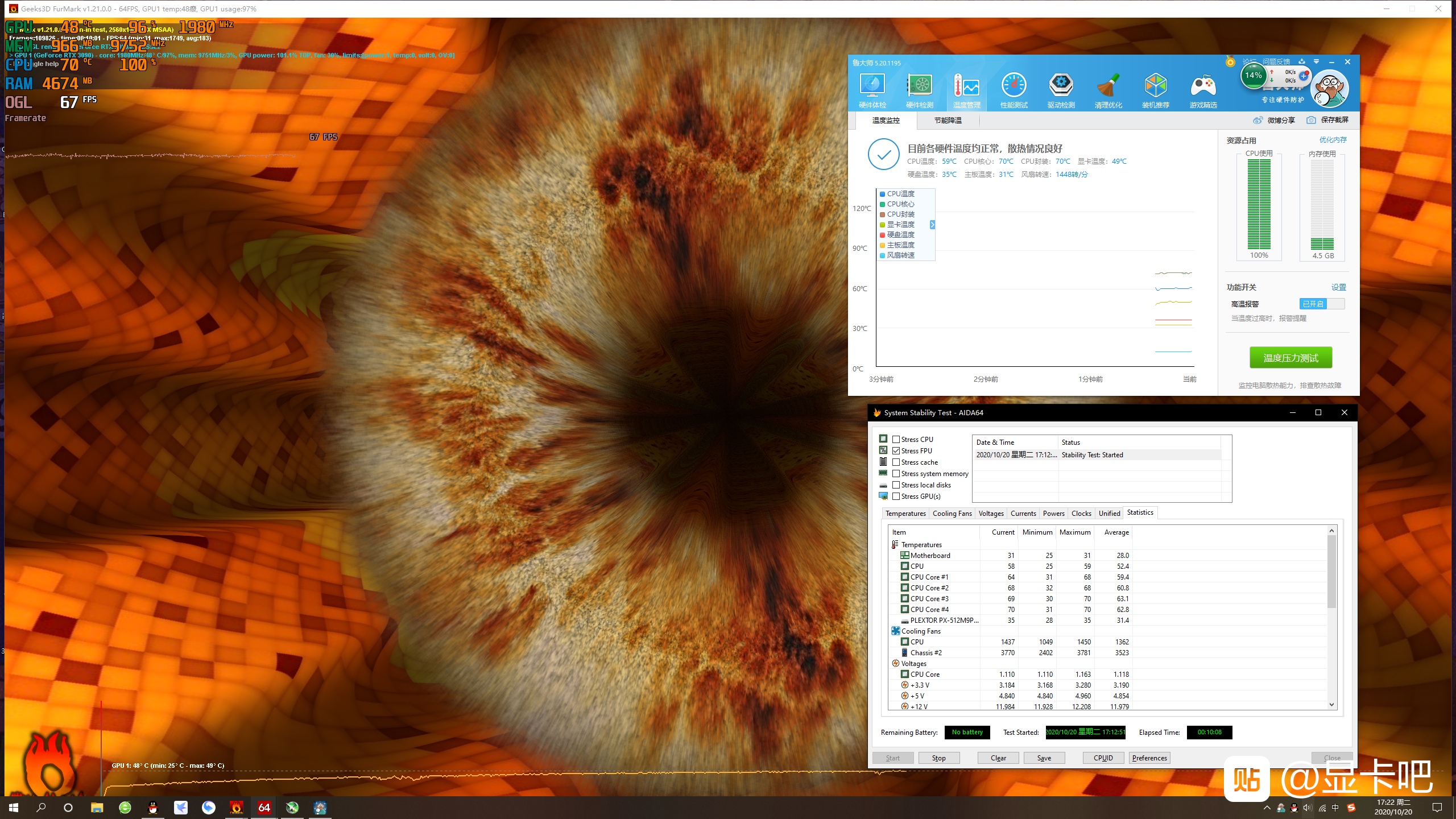Switch to AIDA64 taskbar icon
The image size is (1456, 819).
point(264,808)
